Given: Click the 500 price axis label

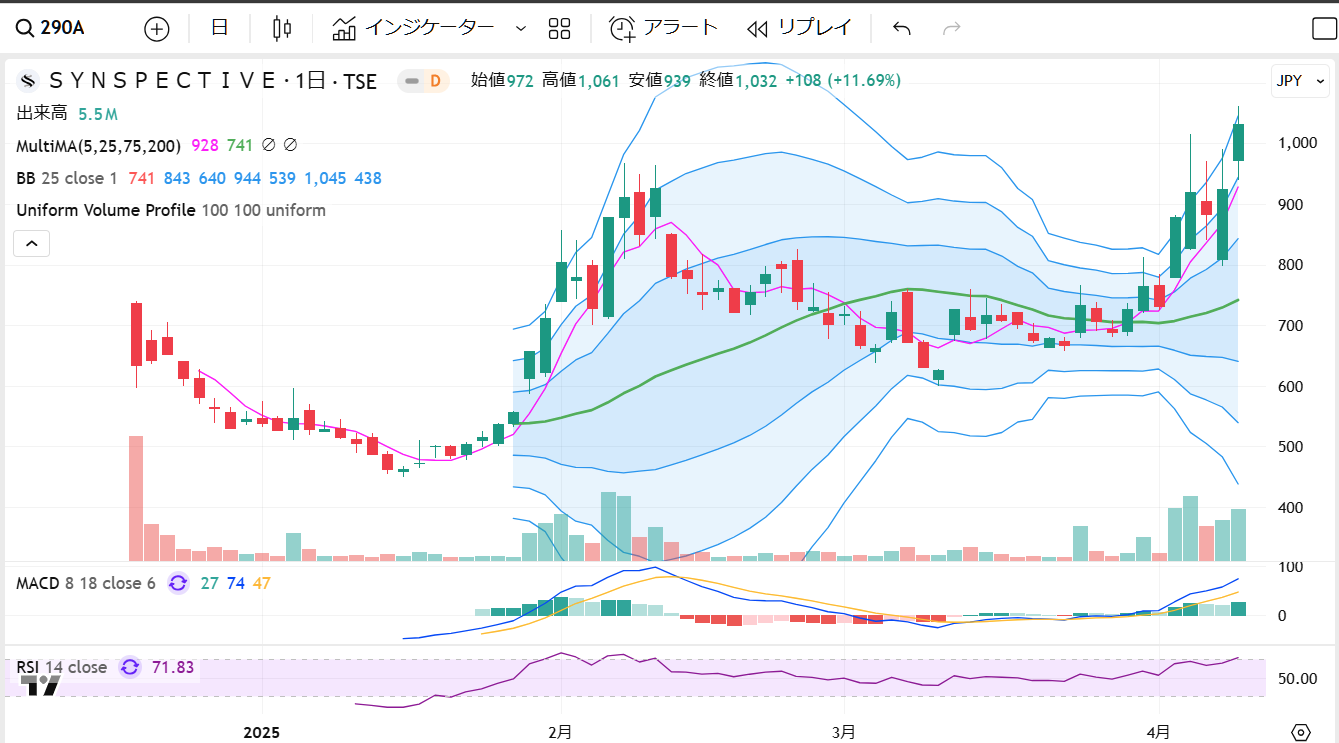Looking at the screenshot, I should [x=1290, y=447].
